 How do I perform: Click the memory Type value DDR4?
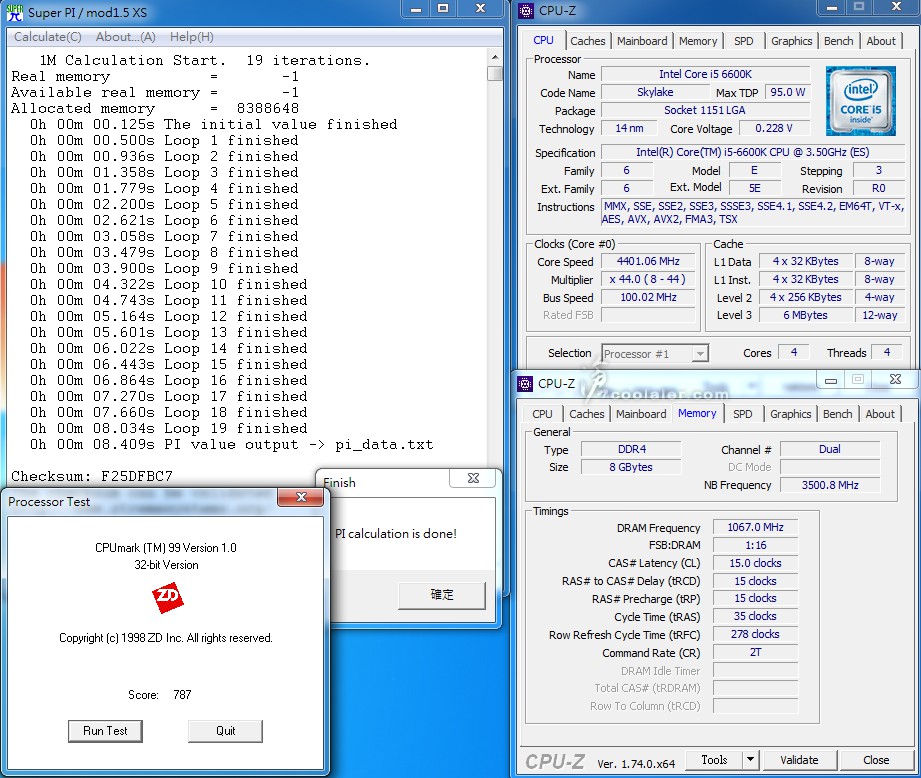coord(631,449)
